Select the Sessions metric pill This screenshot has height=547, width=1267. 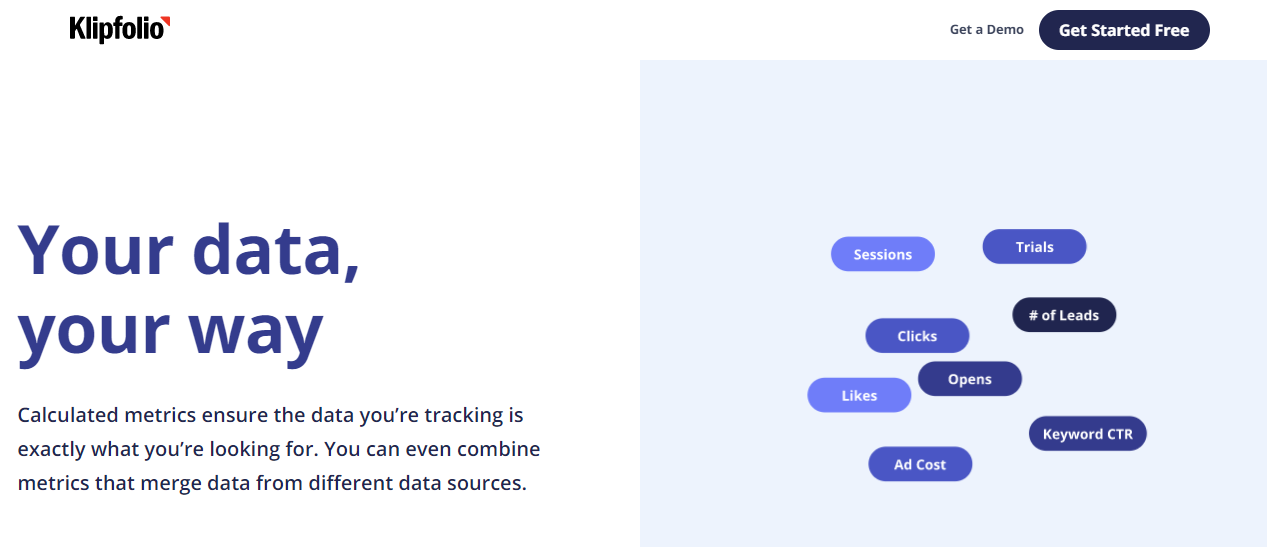[x=882, y=254]
